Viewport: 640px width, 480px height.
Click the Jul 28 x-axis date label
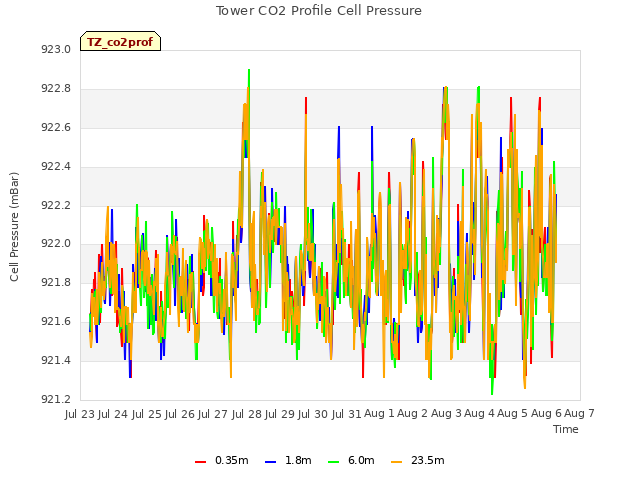247,414
